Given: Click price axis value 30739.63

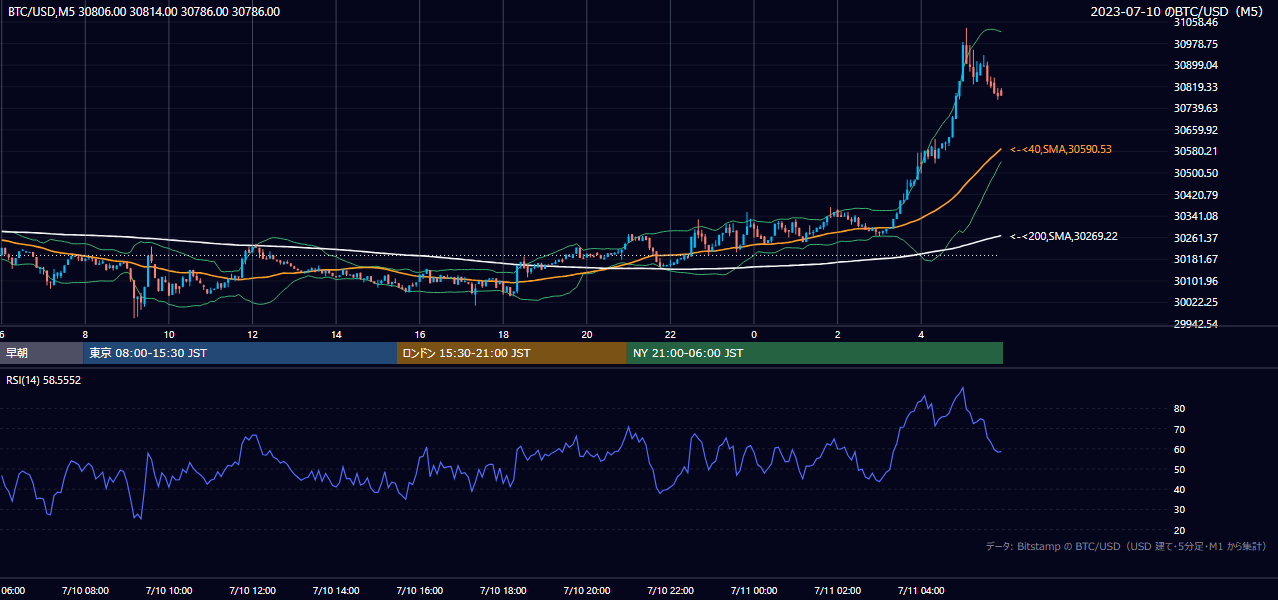Looking at the screenshot, I should [1195, 108].
